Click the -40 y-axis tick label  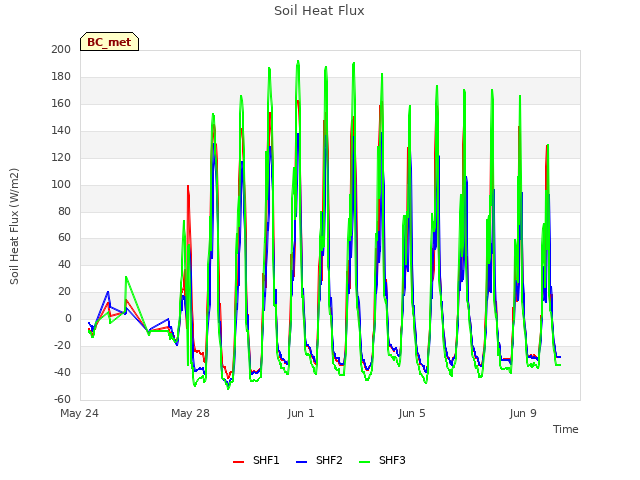coord(62,372)
